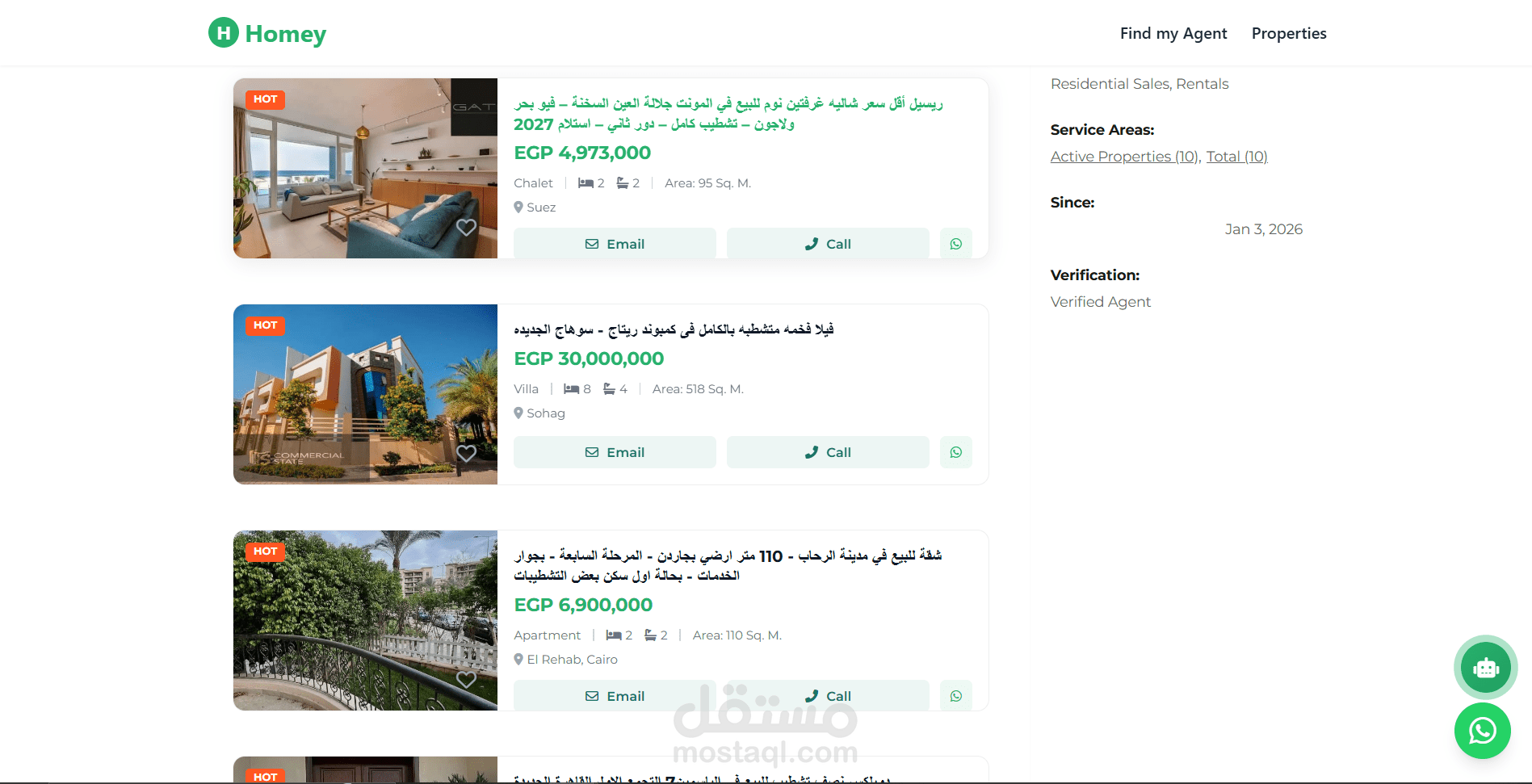Favorite the Sohag villa with heart icon
This screenshot has height=784, width=1532.
[x=466, y=453]
